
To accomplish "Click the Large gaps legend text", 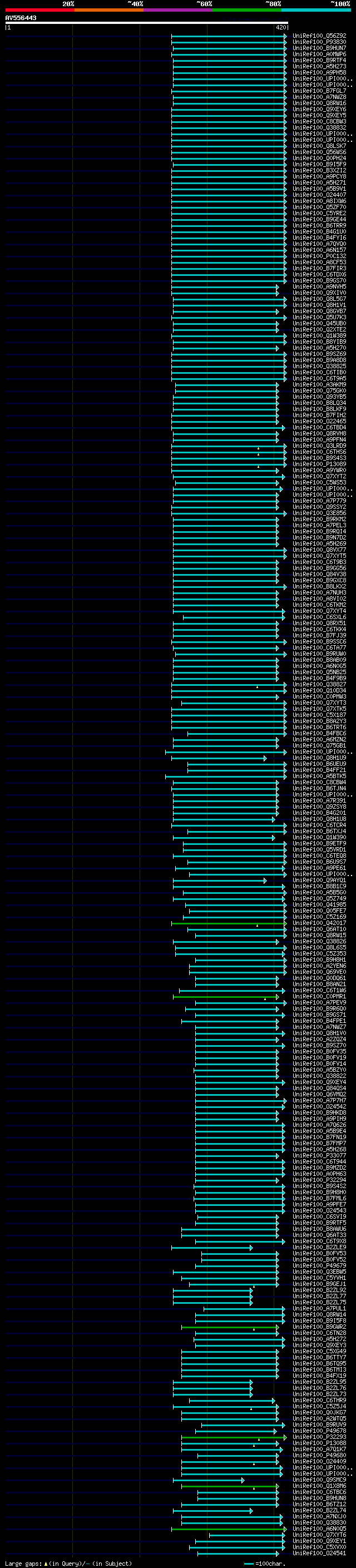I will (68, 1563).
